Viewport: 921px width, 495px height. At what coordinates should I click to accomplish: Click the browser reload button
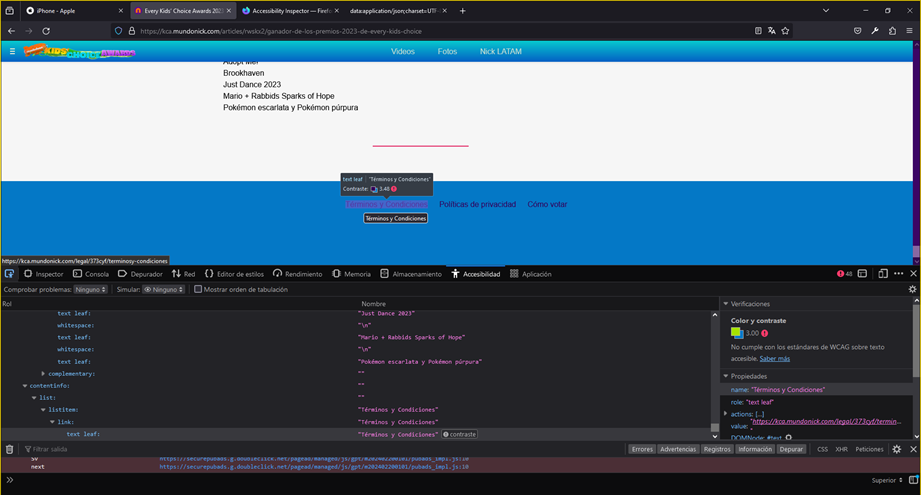coord(46,31)
